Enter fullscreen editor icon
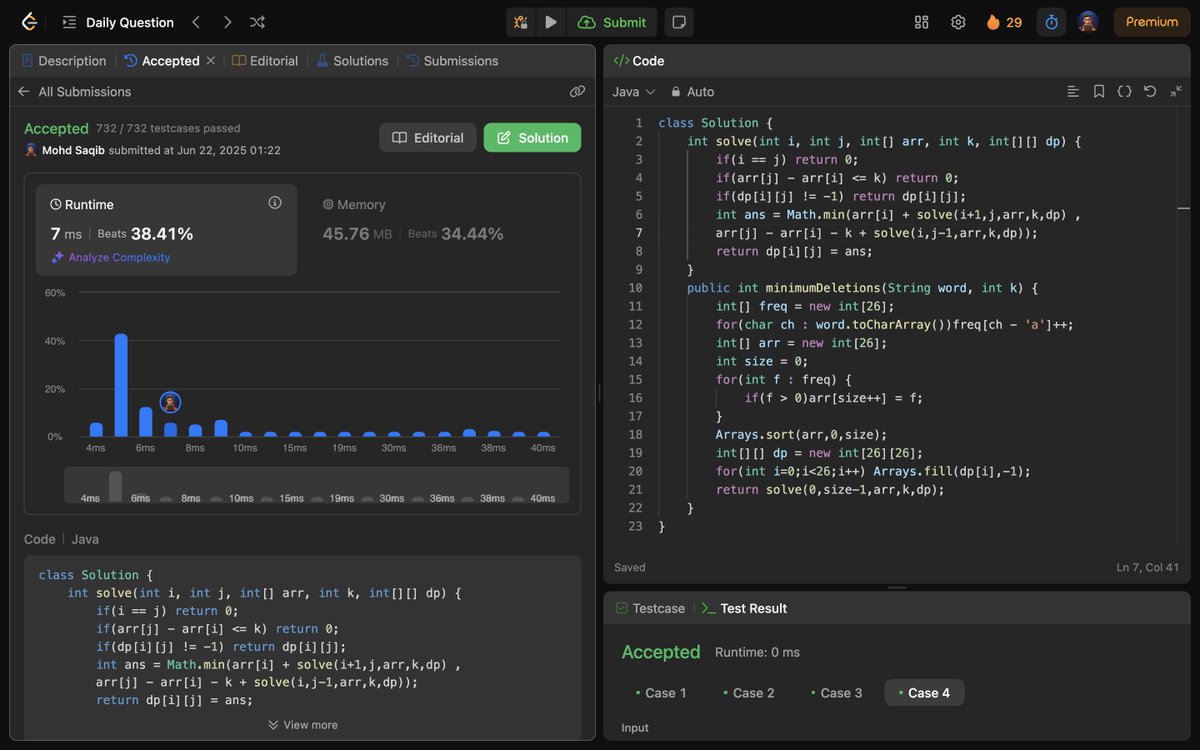Screen dimensions: 1200x750 pyautogui.click(x=1176, y=92)
